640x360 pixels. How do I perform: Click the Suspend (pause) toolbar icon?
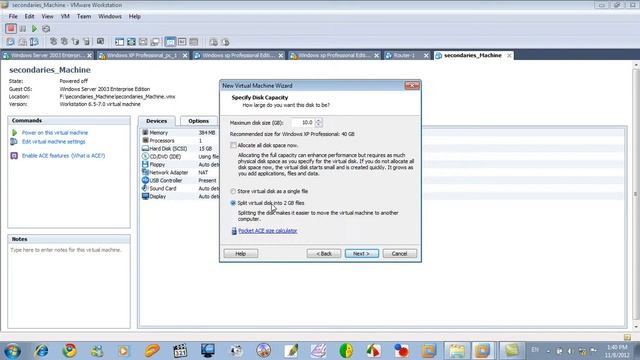pyautogui.click(x=23, y=29)
